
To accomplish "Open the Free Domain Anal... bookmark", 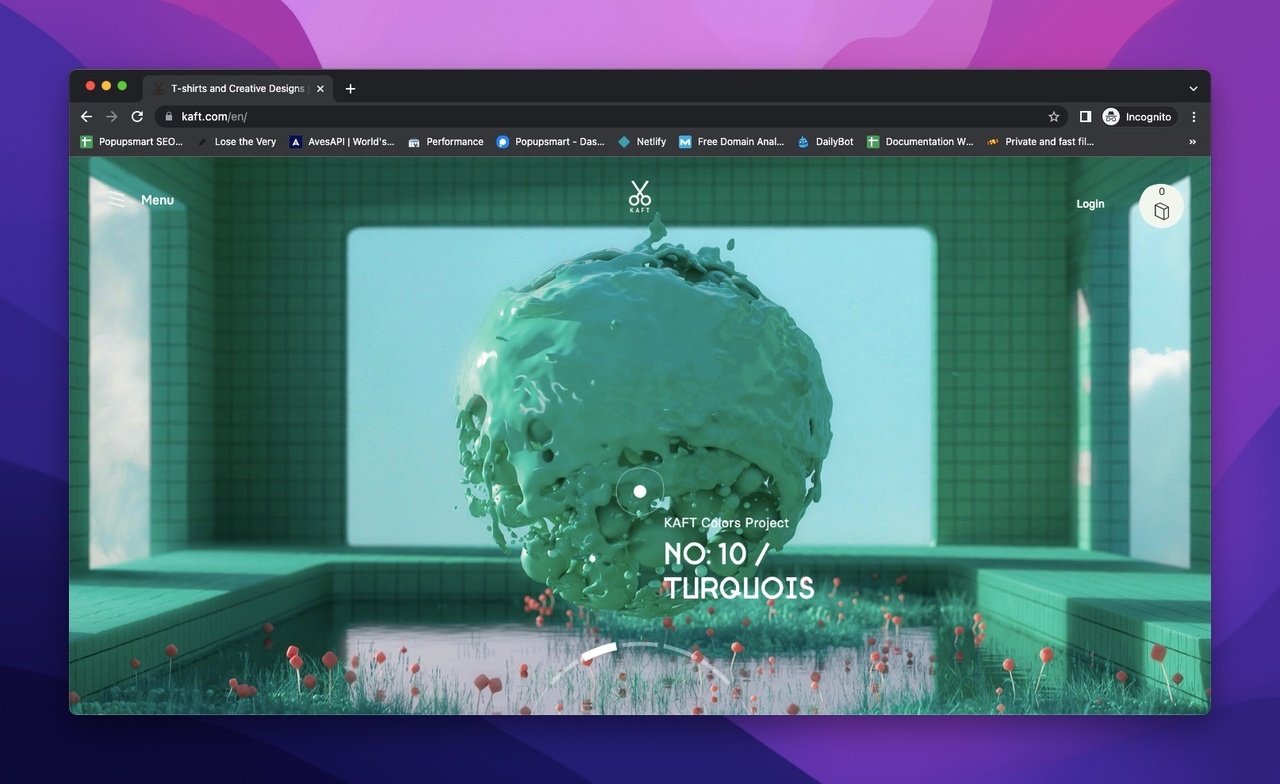I will click(731, 142).
